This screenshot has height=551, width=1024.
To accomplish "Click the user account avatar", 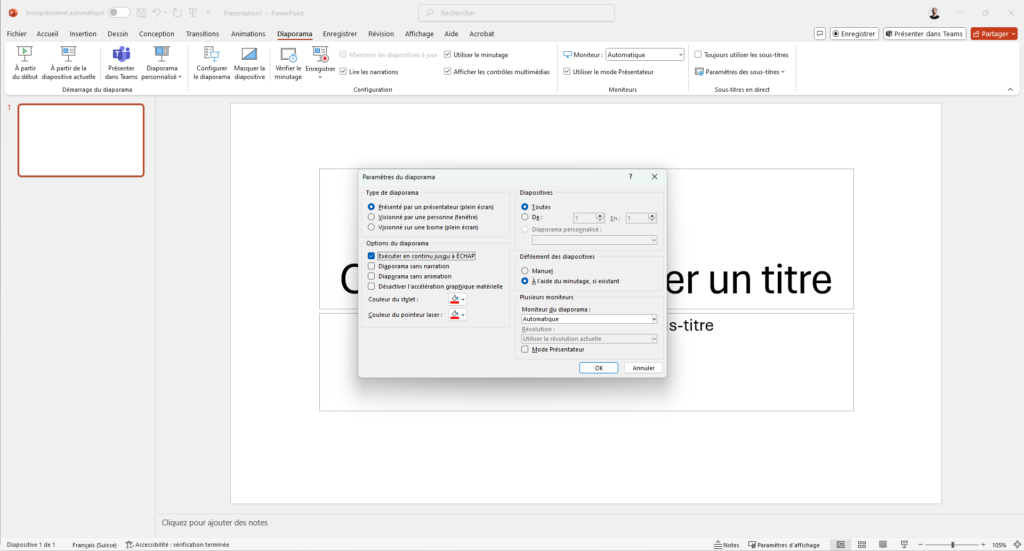I will pos(934,12).
